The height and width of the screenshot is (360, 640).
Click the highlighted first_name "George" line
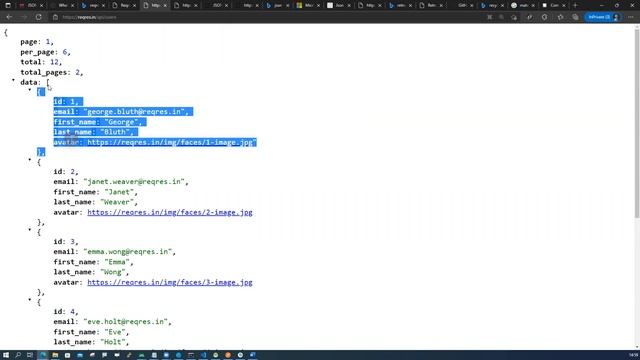[100, 122]
